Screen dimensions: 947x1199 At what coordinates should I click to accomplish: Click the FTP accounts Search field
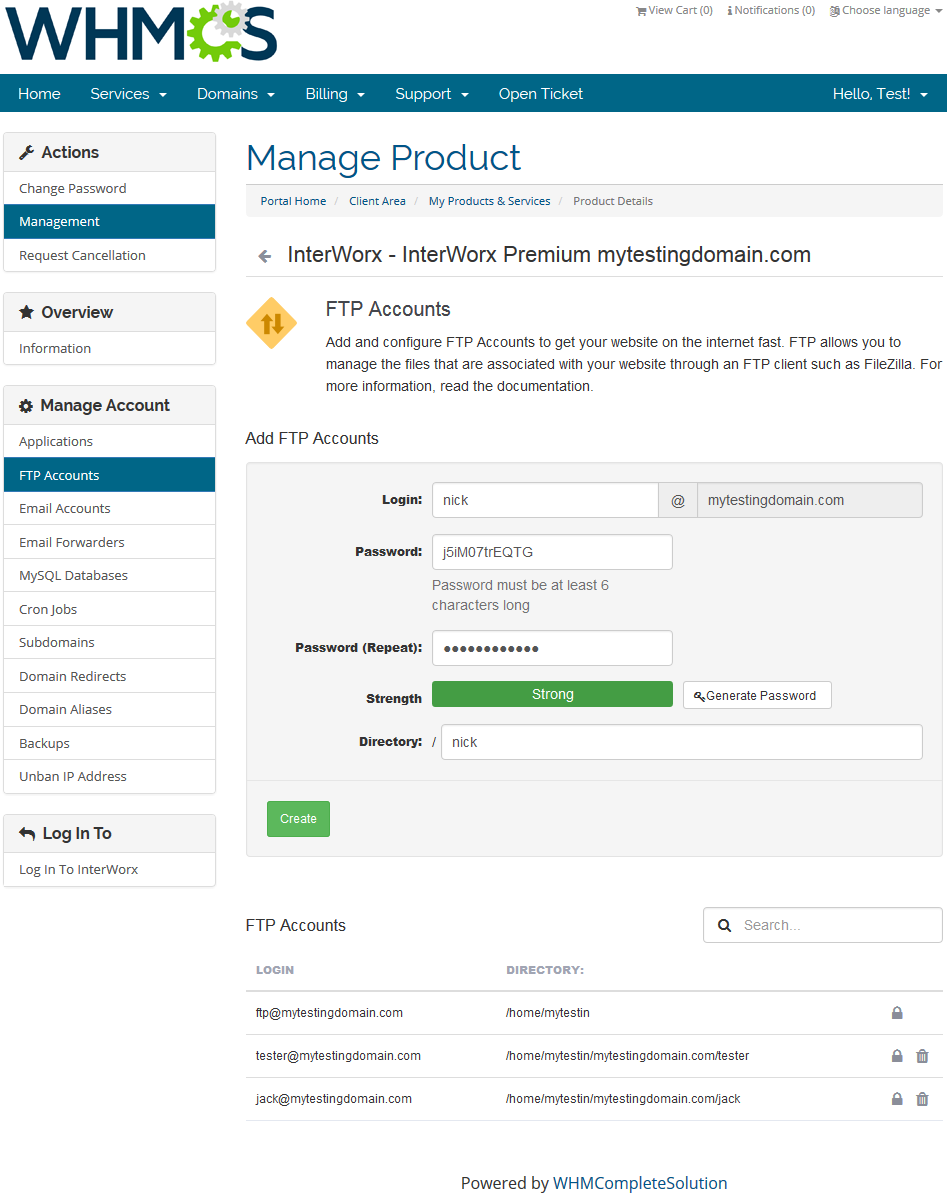[x=823, y=925]
